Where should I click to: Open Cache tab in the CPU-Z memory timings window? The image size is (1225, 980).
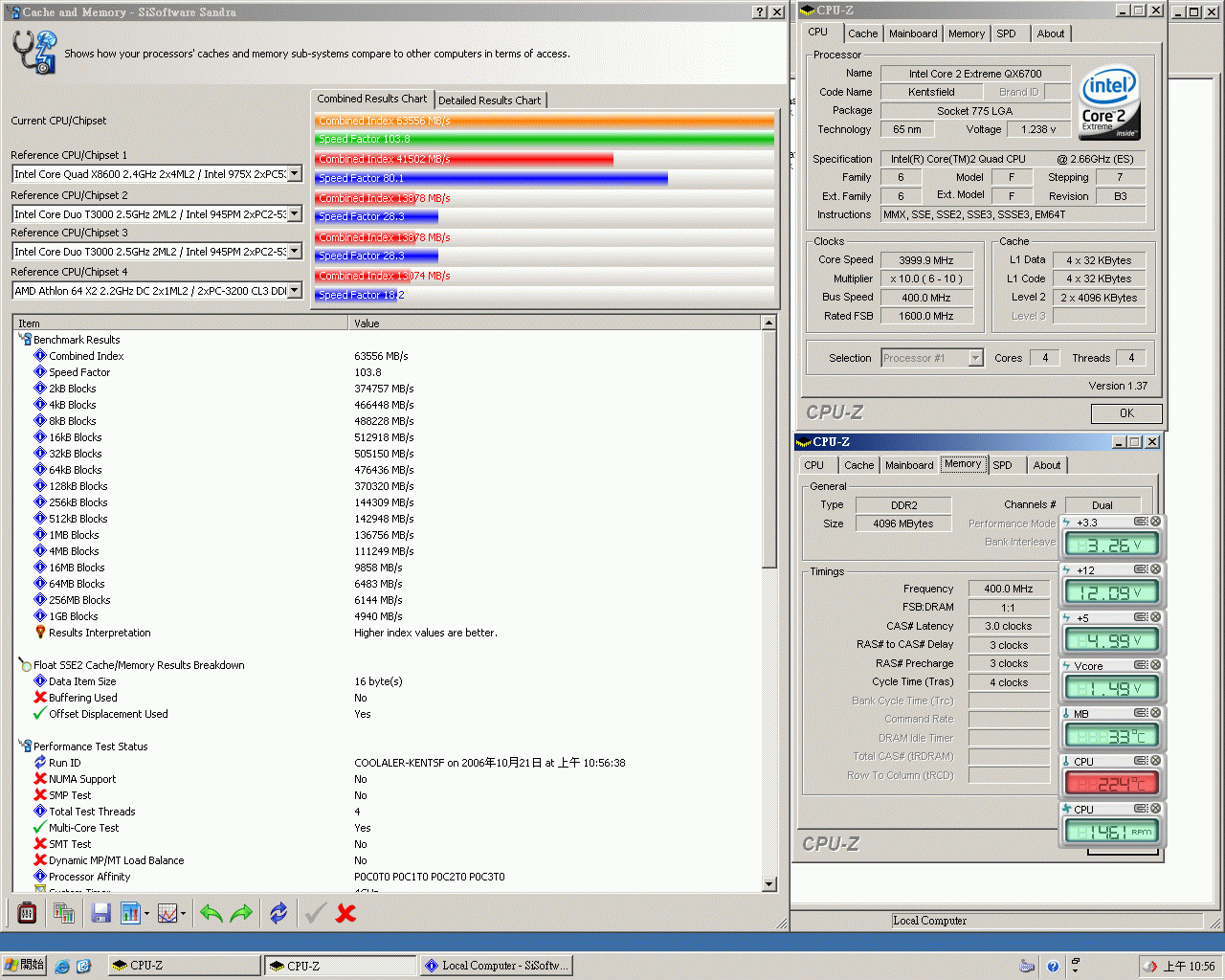pyautogui.click(x=858, y=465)
